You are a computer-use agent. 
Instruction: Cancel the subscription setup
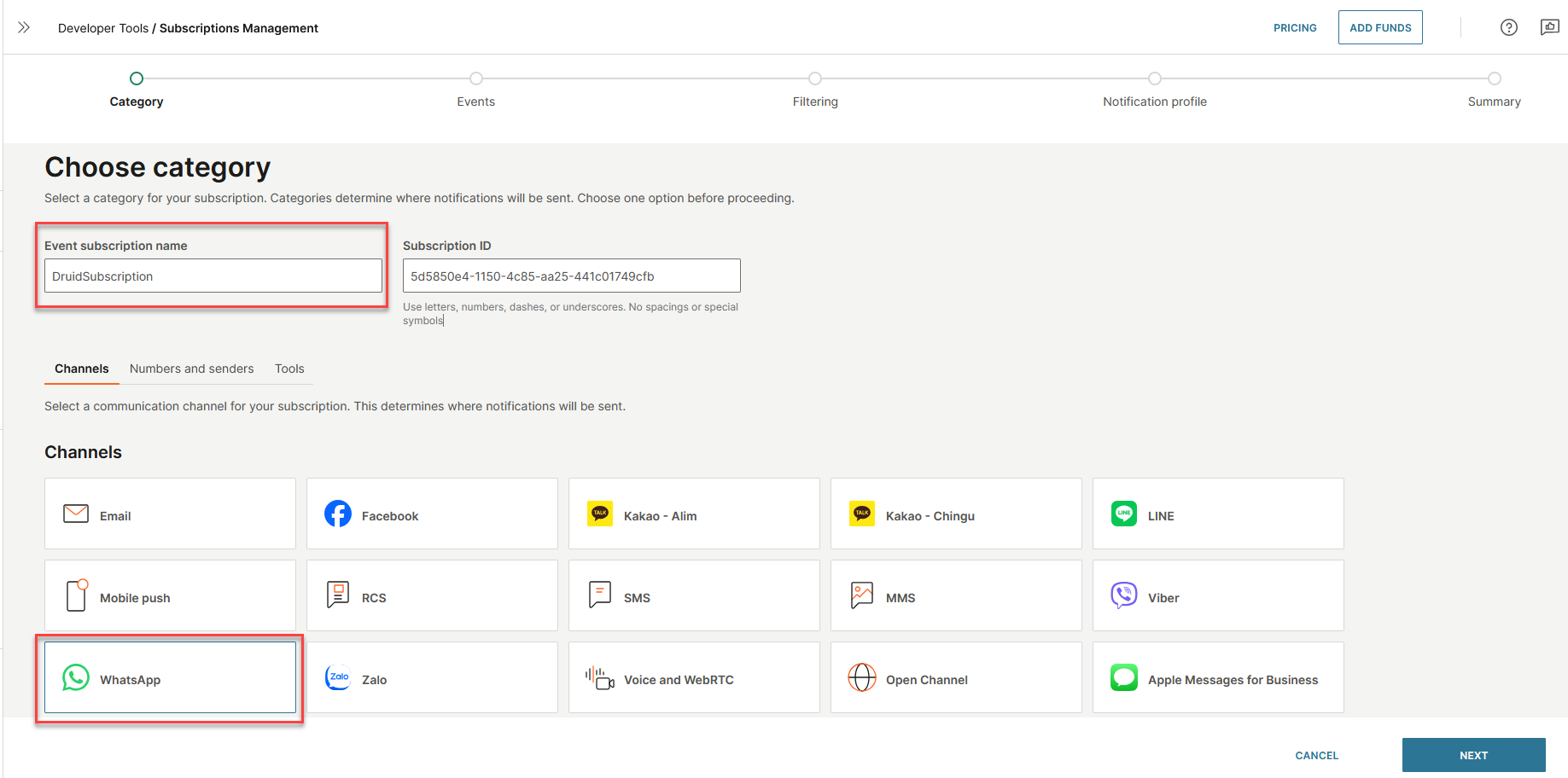pyautogui.click(x=1316, y=755)
